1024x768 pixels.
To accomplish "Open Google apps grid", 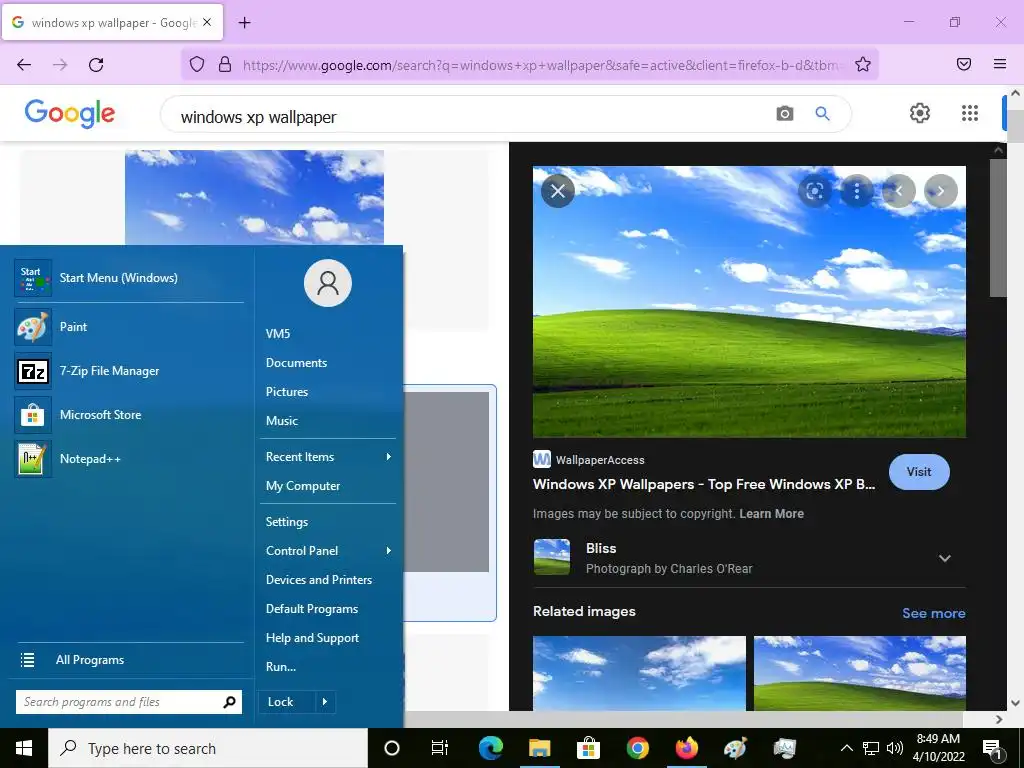I will pyautogui.click(x=970, y=113).
